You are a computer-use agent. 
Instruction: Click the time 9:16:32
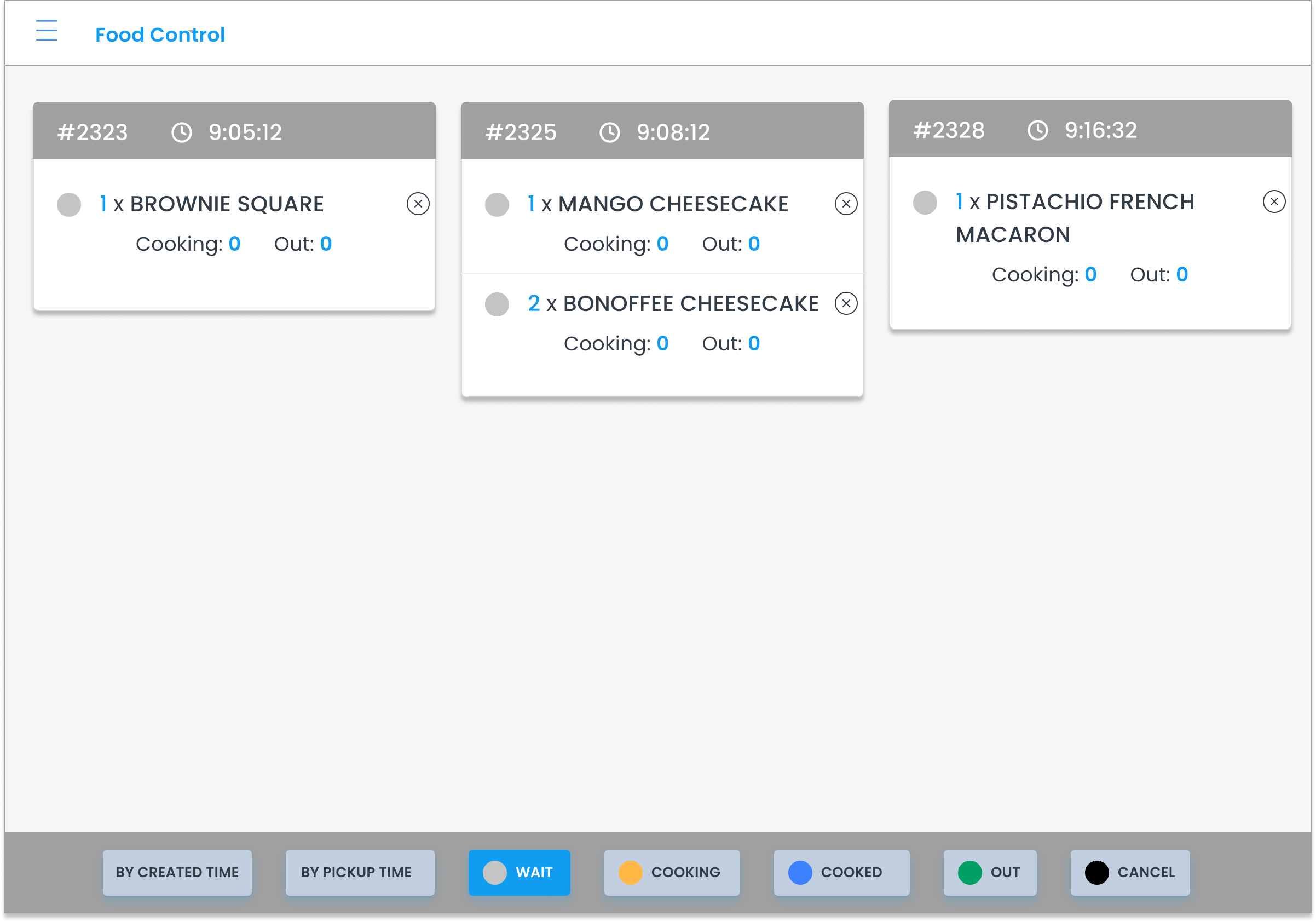(1101, 130)
